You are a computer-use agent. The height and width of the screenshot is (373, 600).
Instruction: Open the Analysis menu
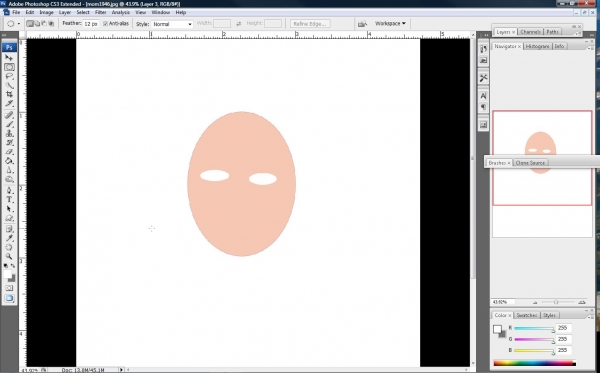(121, 12)
